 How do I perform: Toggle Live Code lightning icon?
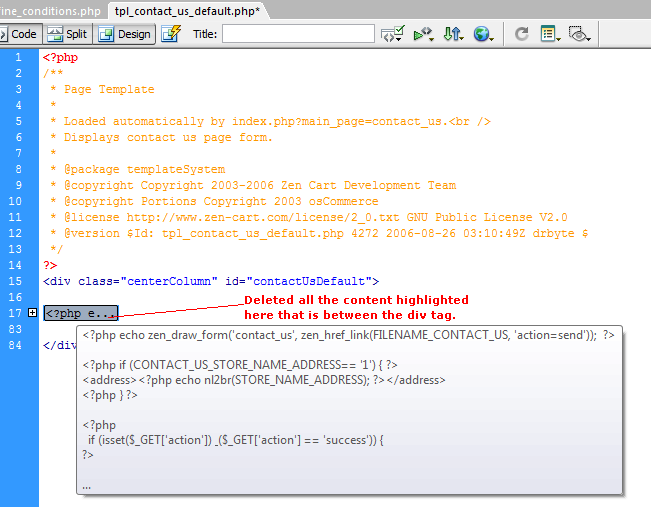[x=171, y=34]
